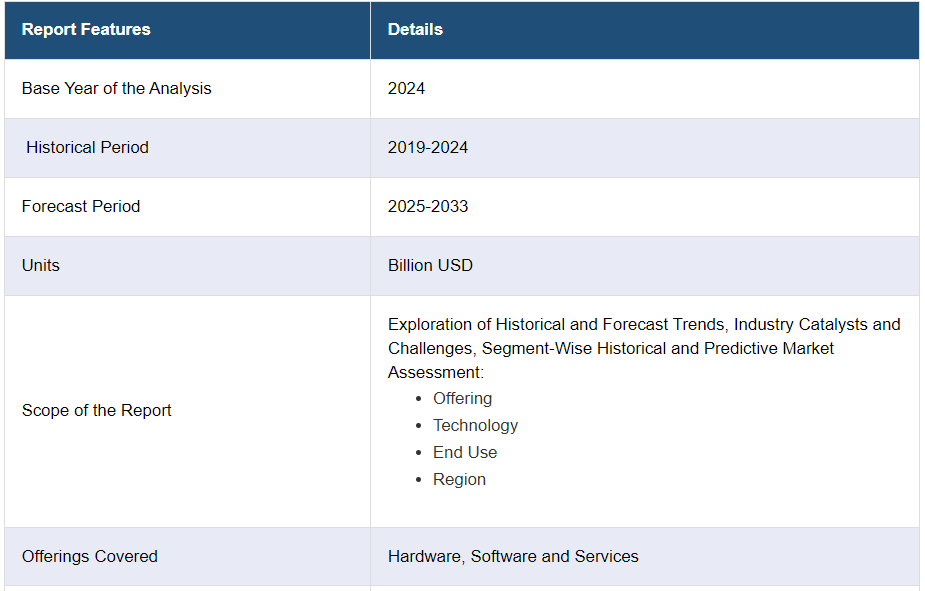Select the Units row label
The width and height of the screenshot is (925, 591).
41,265
